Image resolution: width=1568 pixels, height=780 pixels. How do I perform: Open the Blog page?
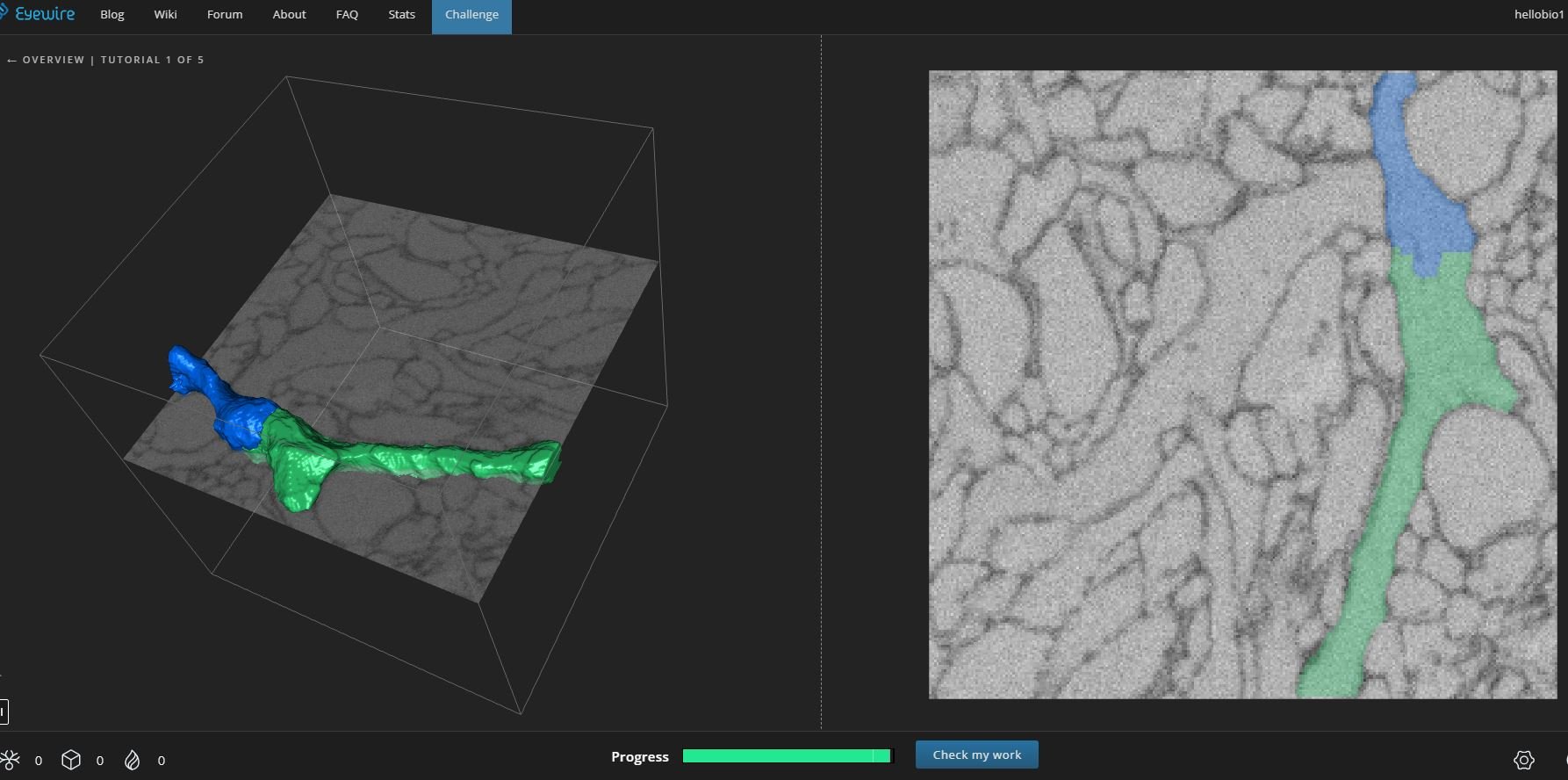click(x=112, y=15)
